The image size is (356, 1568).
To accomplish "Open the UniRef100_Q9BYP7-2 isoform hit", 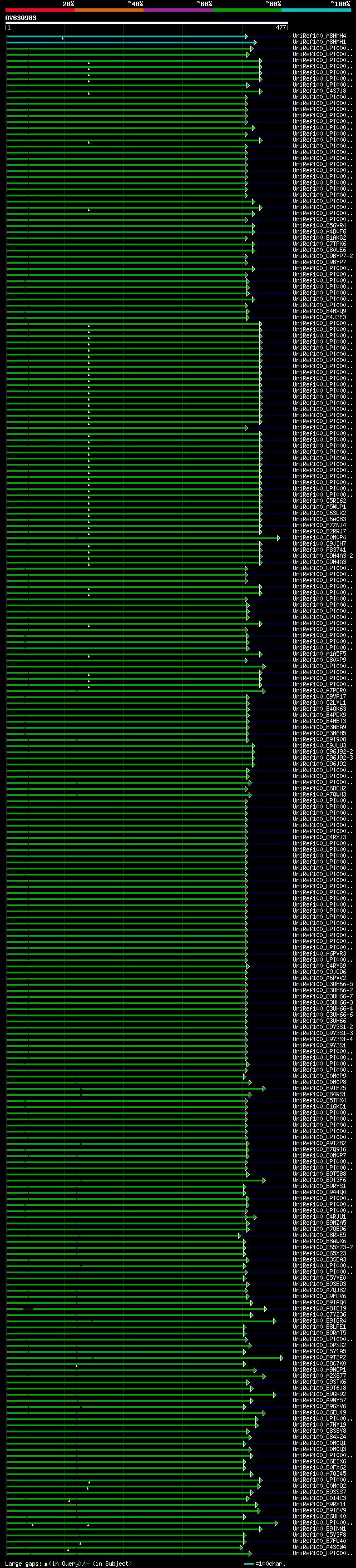I will pyautogui.click(x=323, y=256).
